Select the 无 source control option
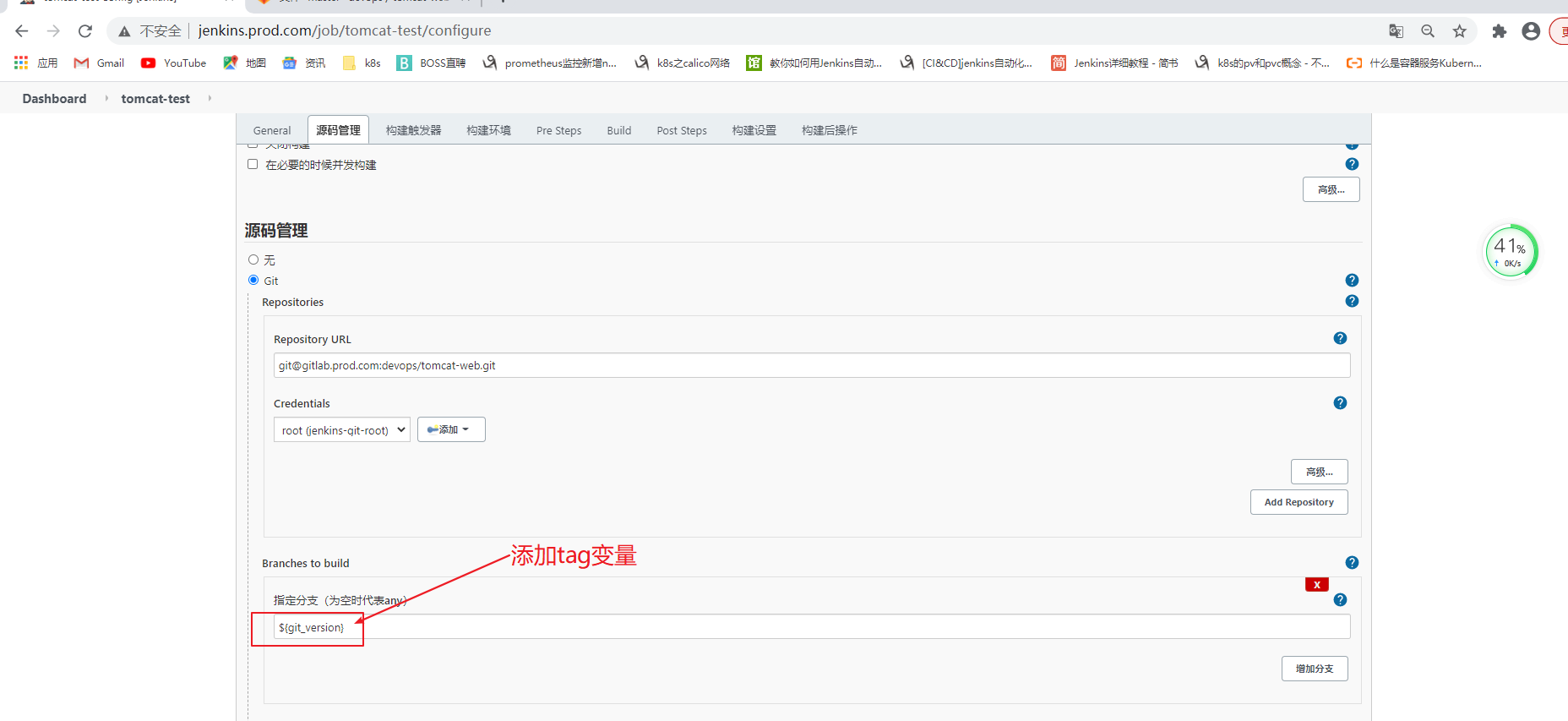 [x=253, y=259]
